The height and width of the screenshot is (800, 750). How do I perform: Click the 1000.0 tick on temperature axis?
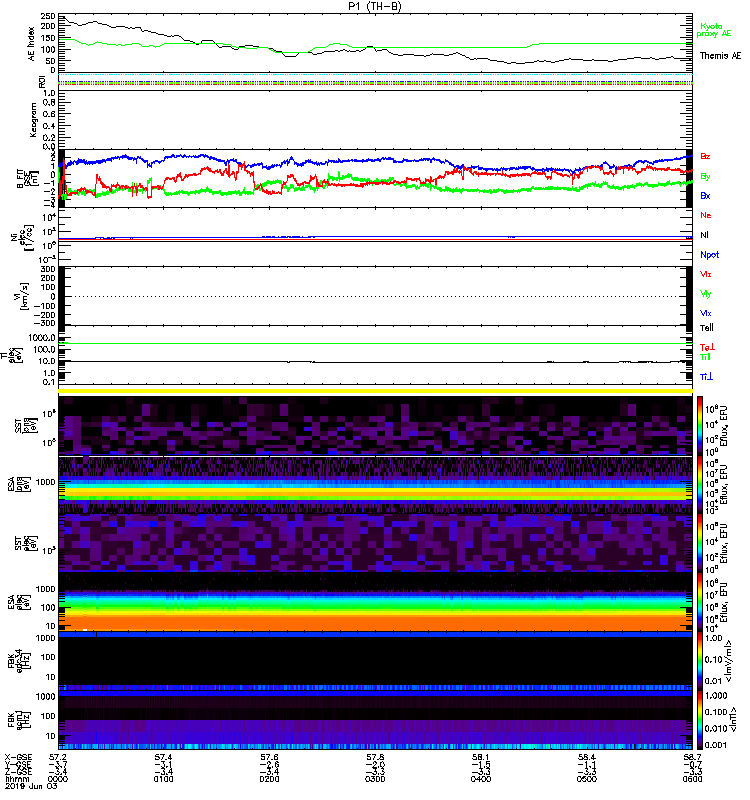tap(42, 337)
